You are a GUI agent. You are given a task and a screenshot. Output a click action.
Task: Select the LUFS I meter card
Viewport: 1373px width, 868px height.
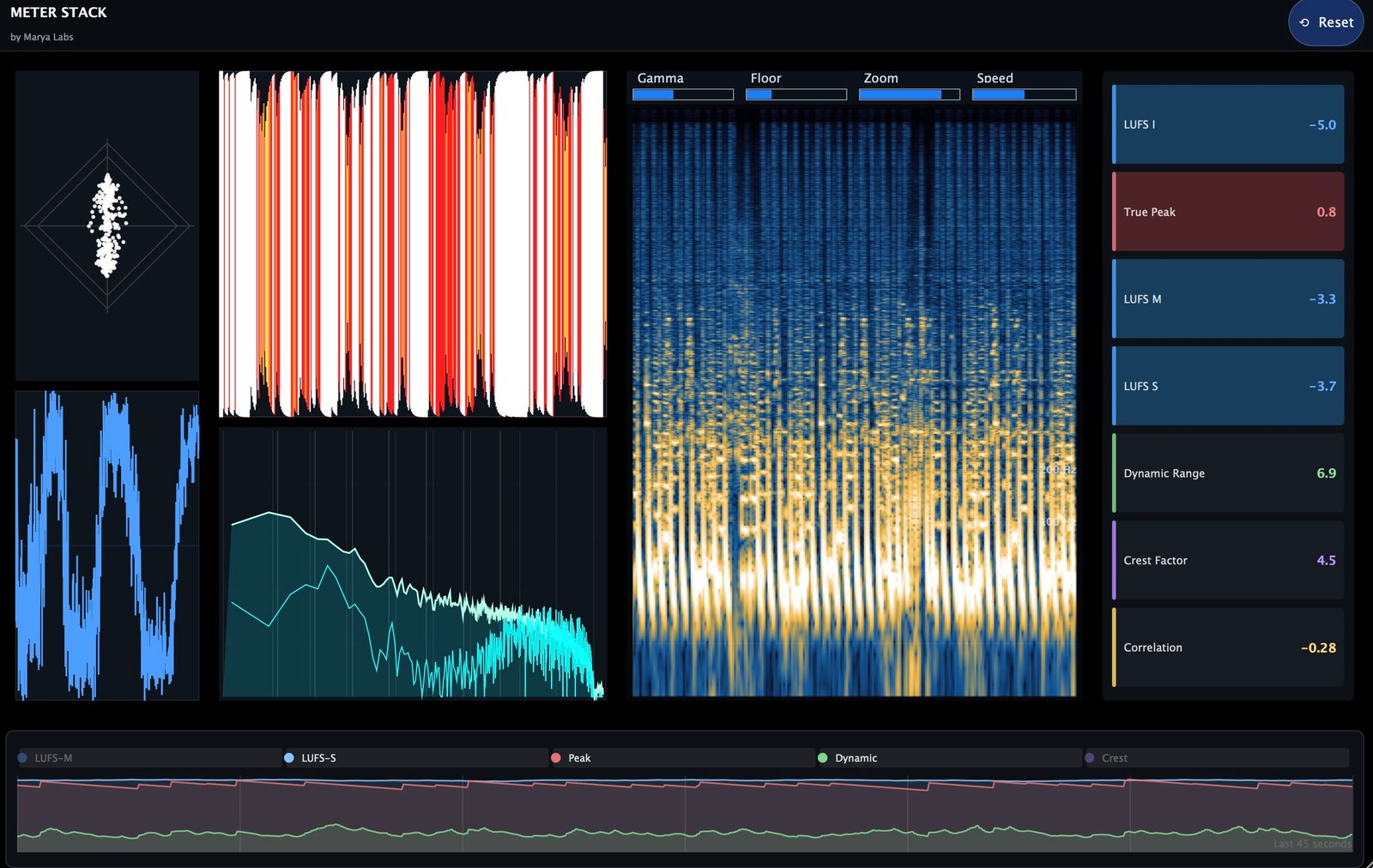(1228, 124)
